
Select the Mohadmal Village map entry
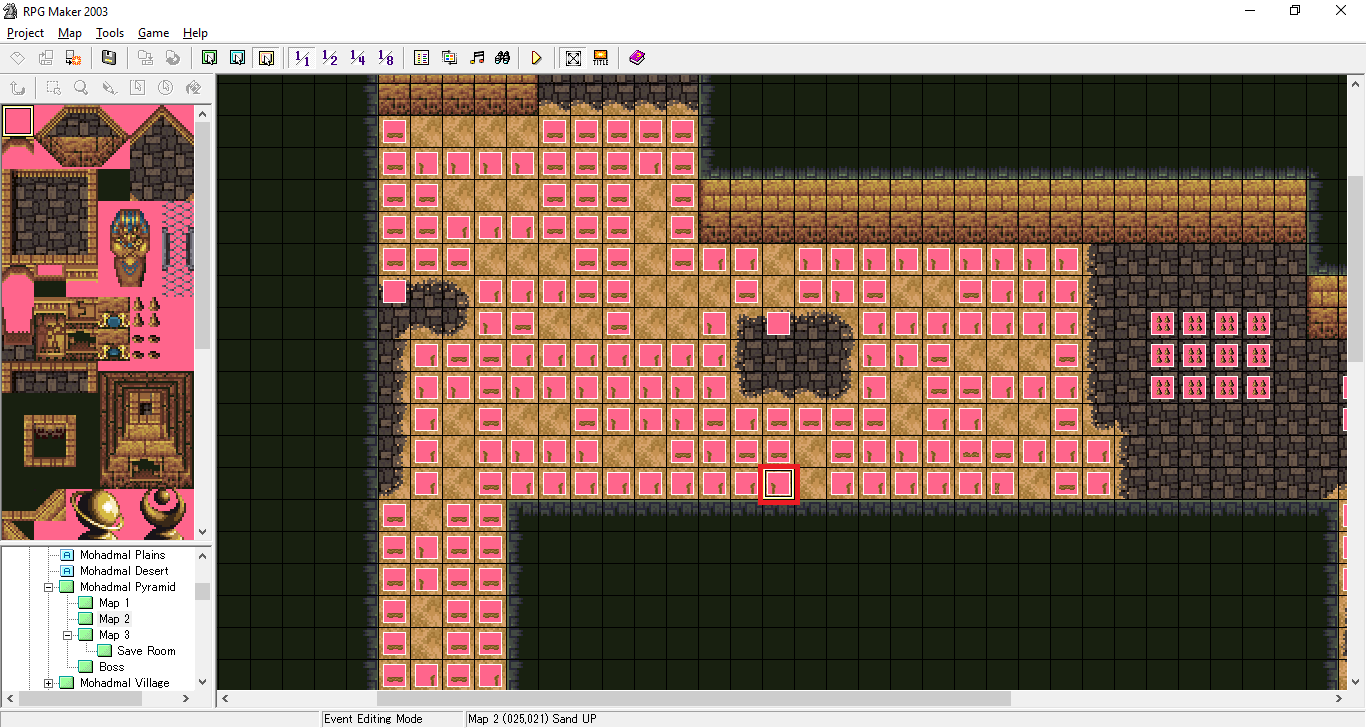pos(125,683)
